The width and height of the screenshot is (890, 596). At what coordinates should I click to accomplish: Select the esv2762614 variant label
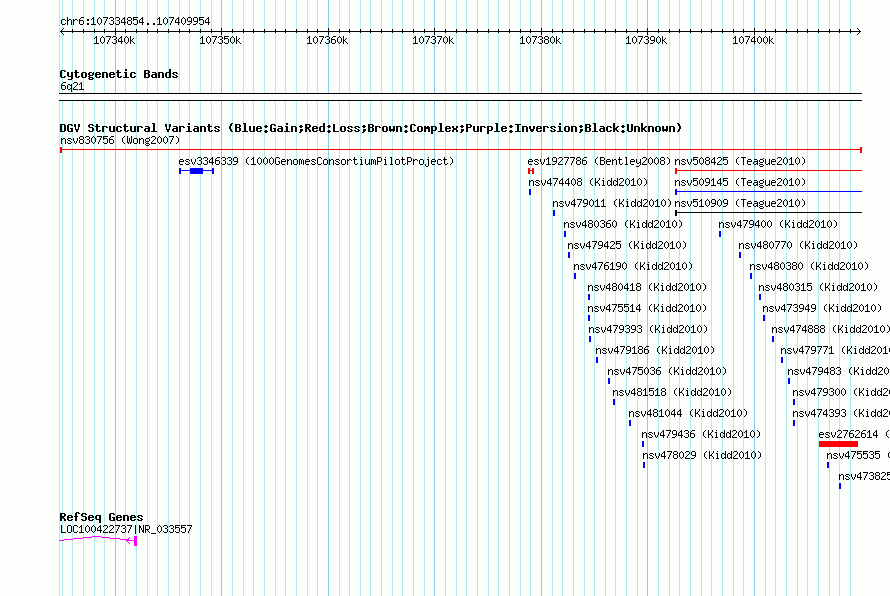click(854, 434)
